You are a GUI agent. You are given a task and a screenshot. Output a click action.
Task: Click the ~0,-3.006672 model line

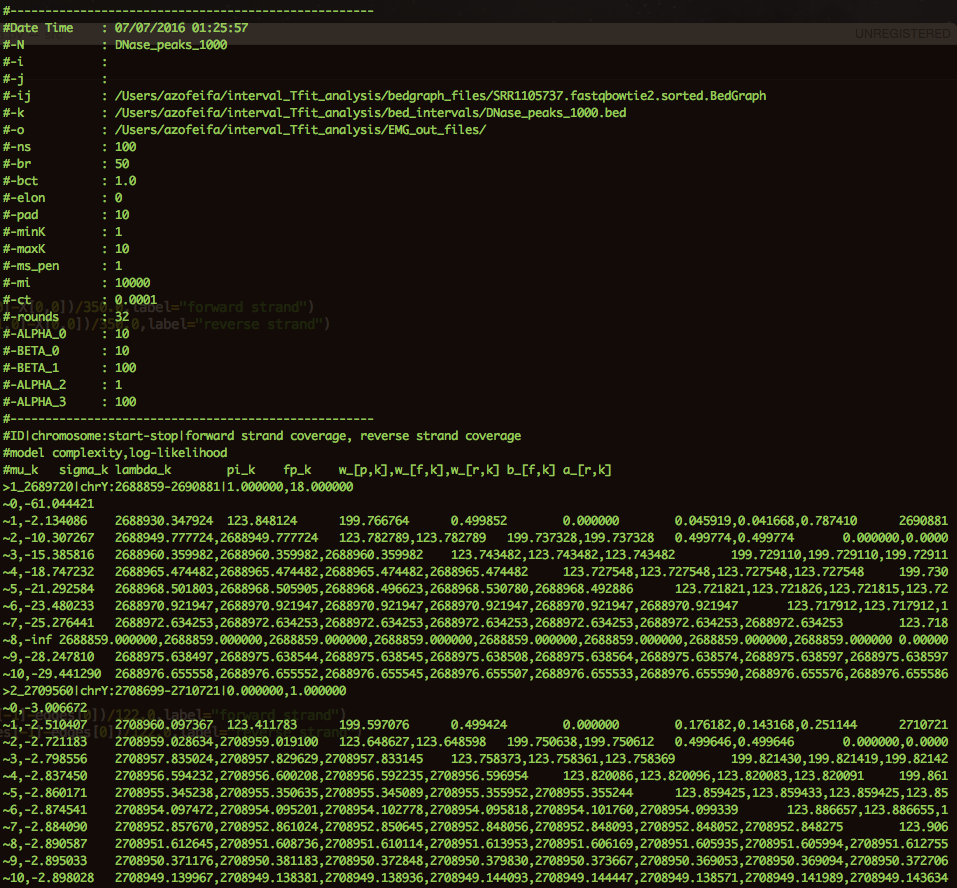(x=45, y=708)
